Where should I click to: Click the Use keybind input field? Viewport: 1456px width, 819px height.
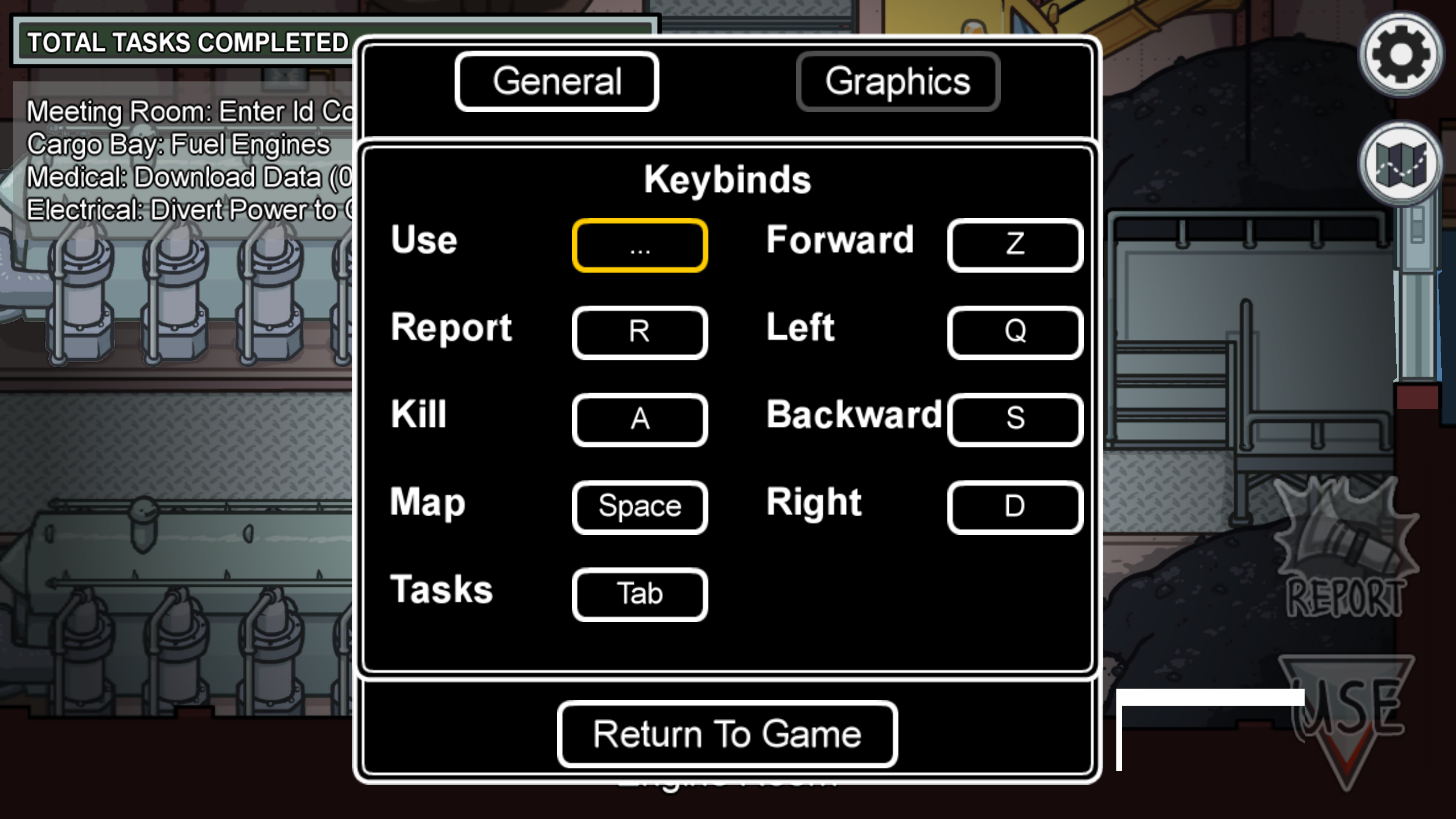(x=639, y=244)
